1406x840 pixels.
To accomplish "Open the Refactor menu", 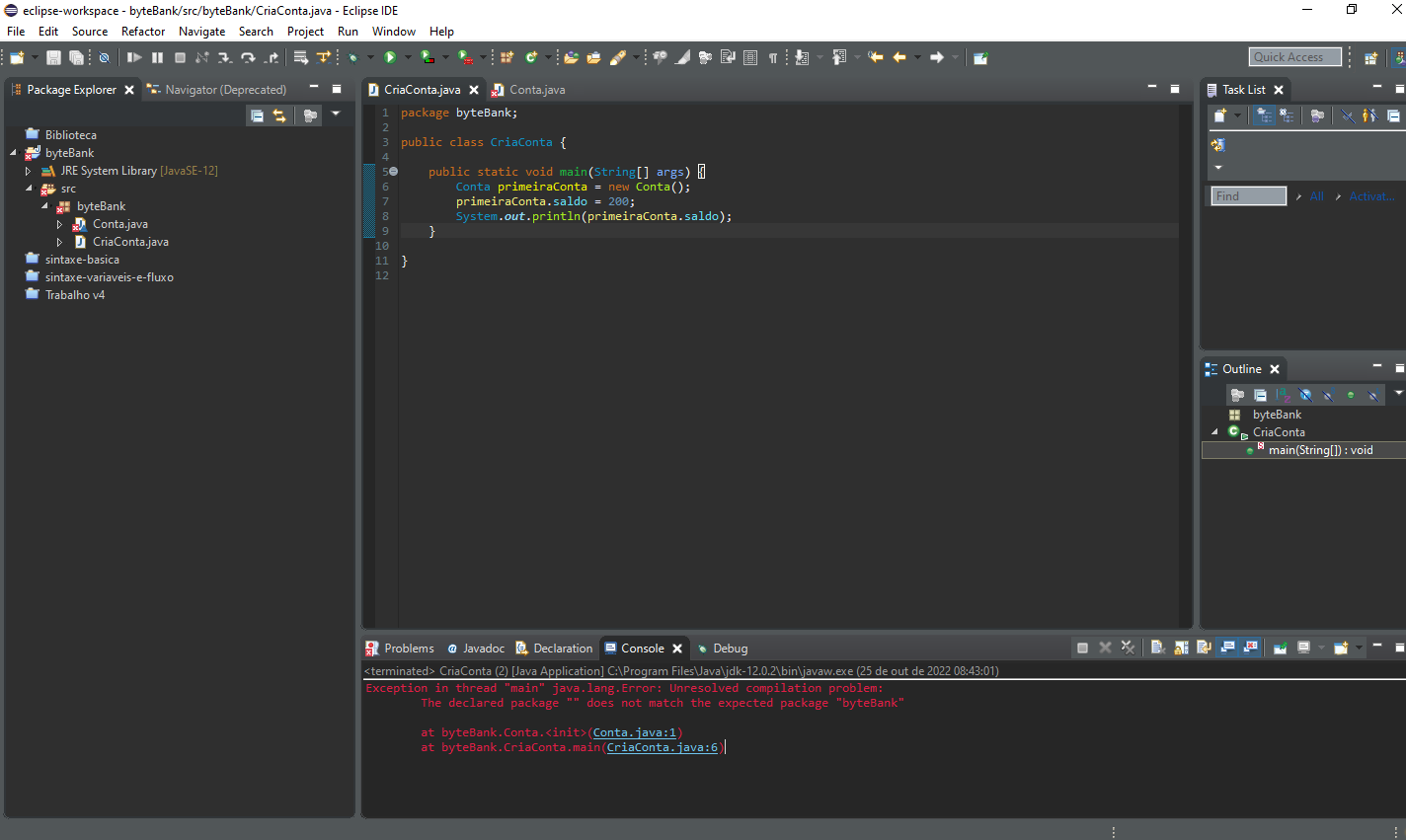I will pos(143,32).
